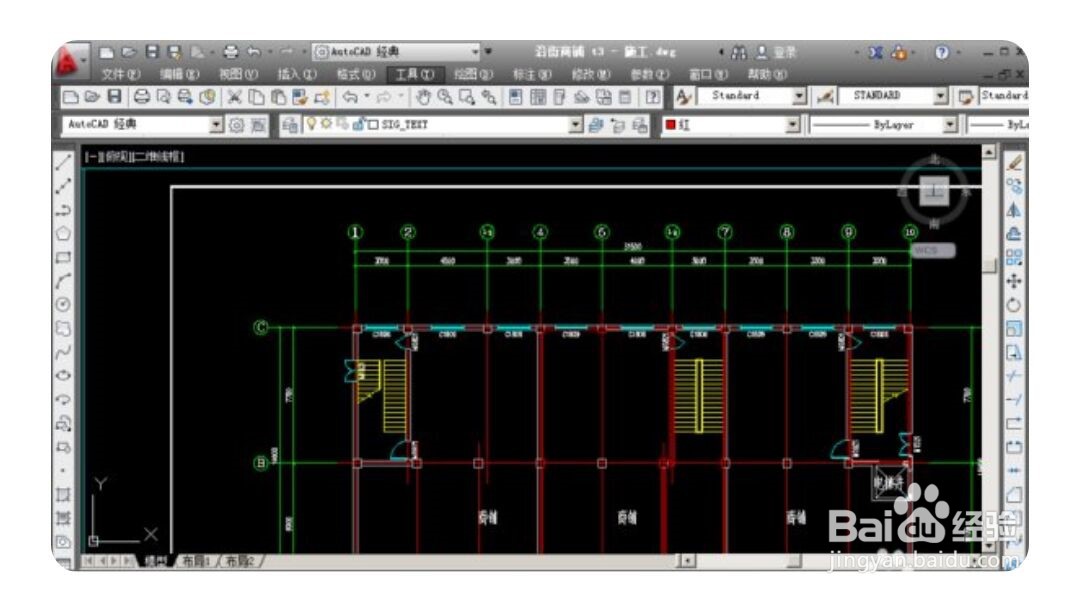The image size is (1079, 597).
Task: Select the Rectangle draw tool
Action: click(x=63, y=257)
